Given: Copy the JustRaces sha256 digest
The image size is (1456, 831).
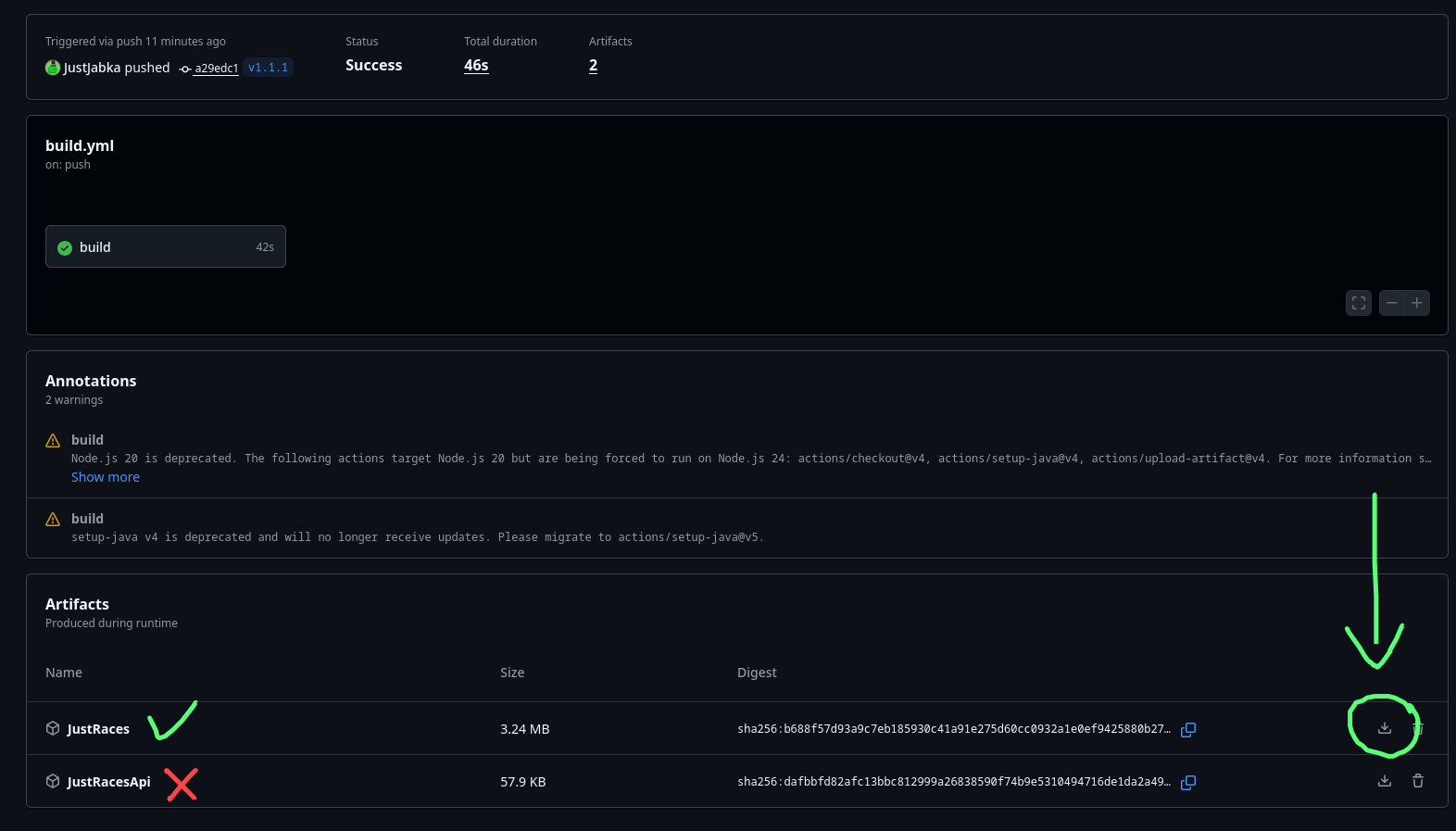Looking at the screenshot, I should click(x=1188, y=729).
